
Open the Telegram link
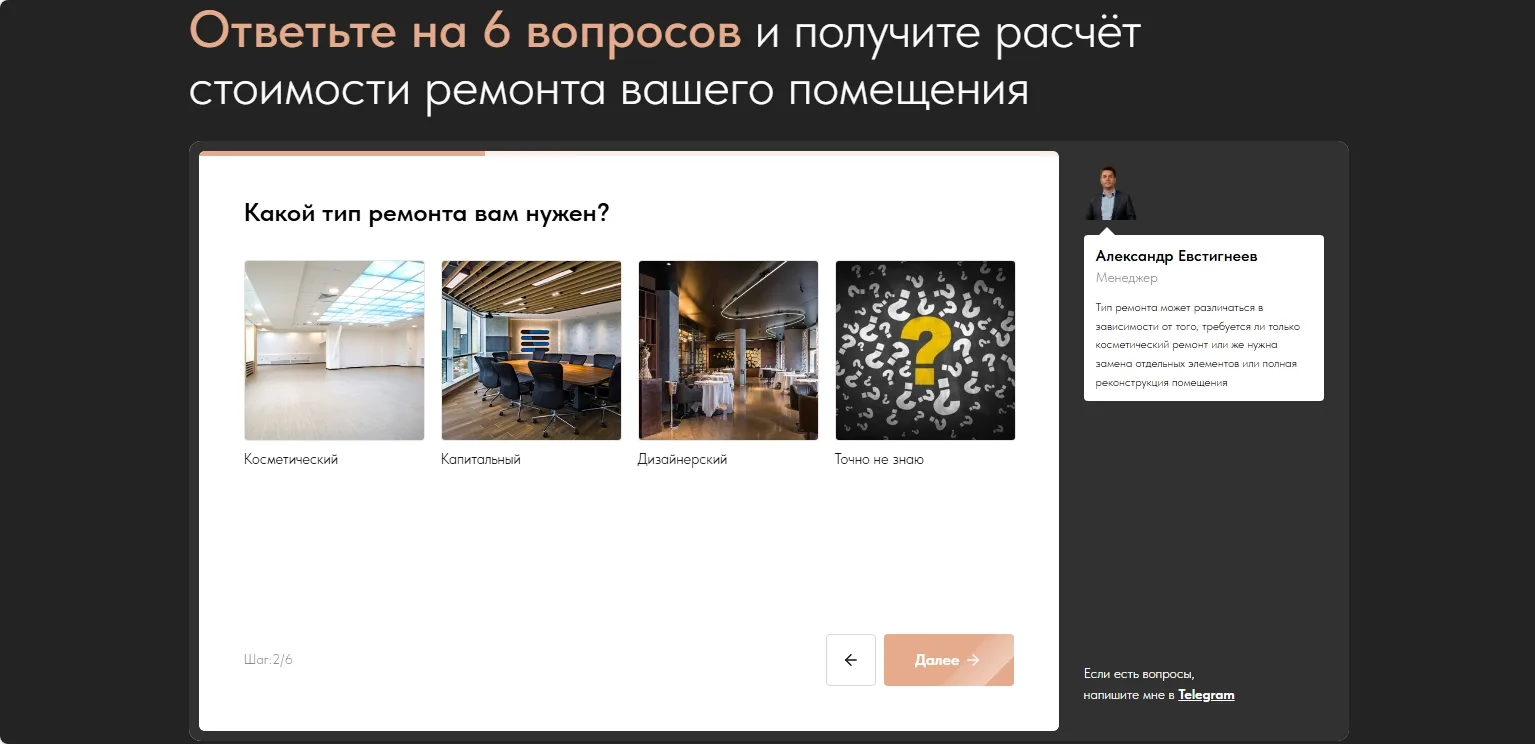1206,695
